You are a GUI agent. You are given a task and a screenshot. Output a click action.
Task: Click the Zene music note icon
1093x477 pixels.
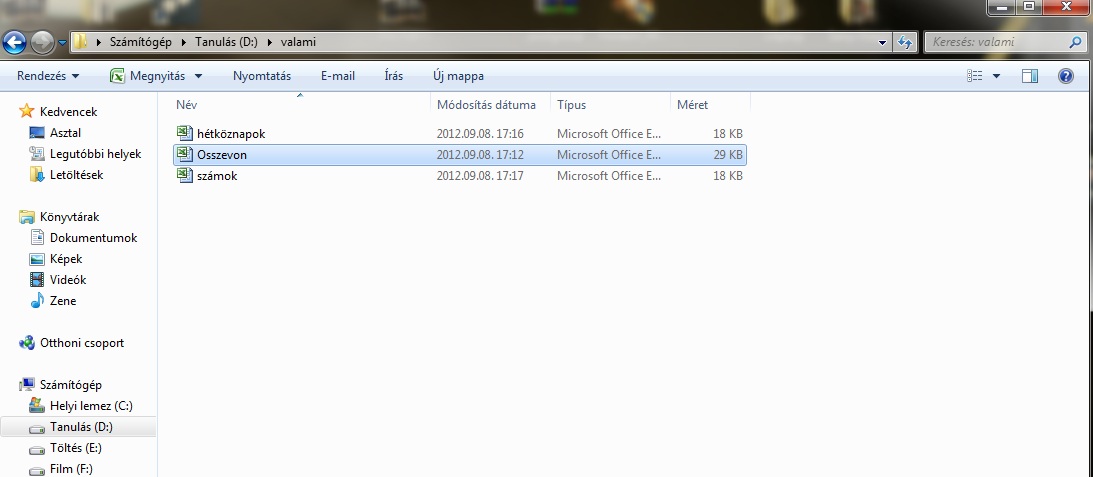pyautogui.click(x=37, y=301)
